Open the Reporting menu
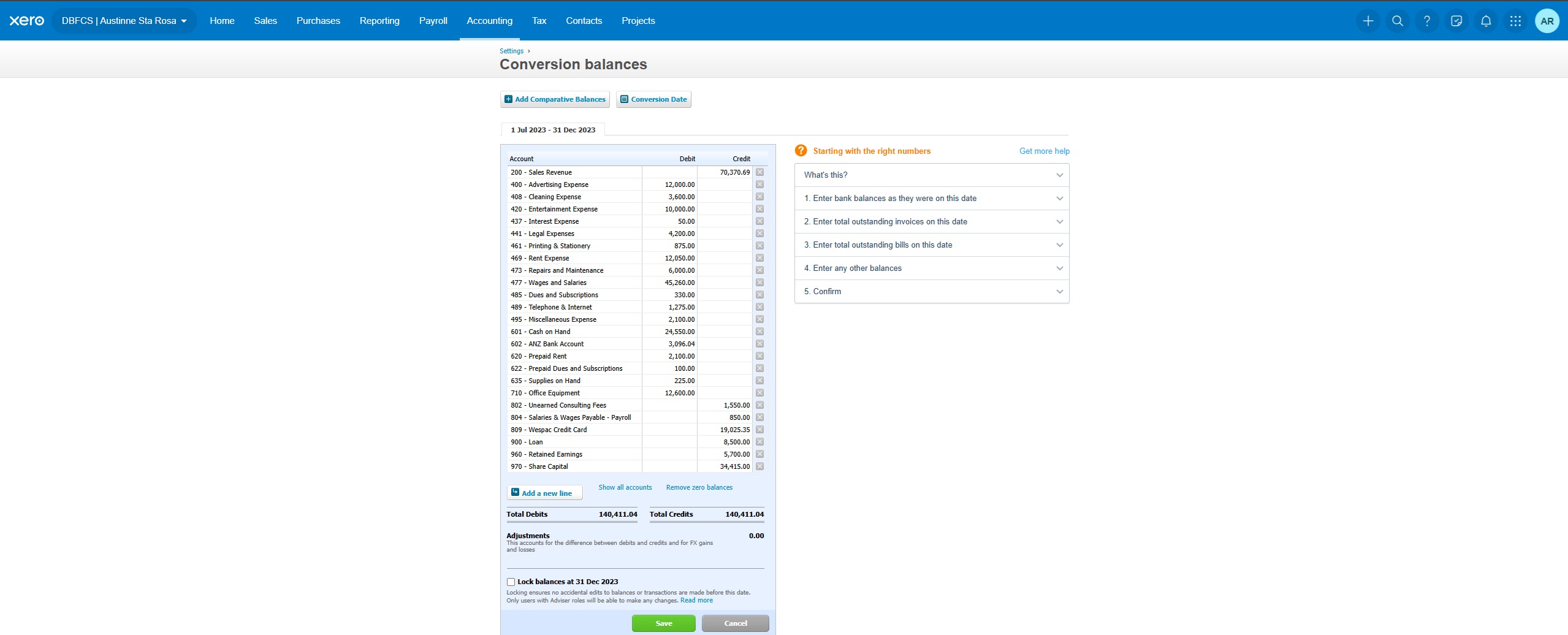Screen dimensions: 1568x635 click(379, 21)
